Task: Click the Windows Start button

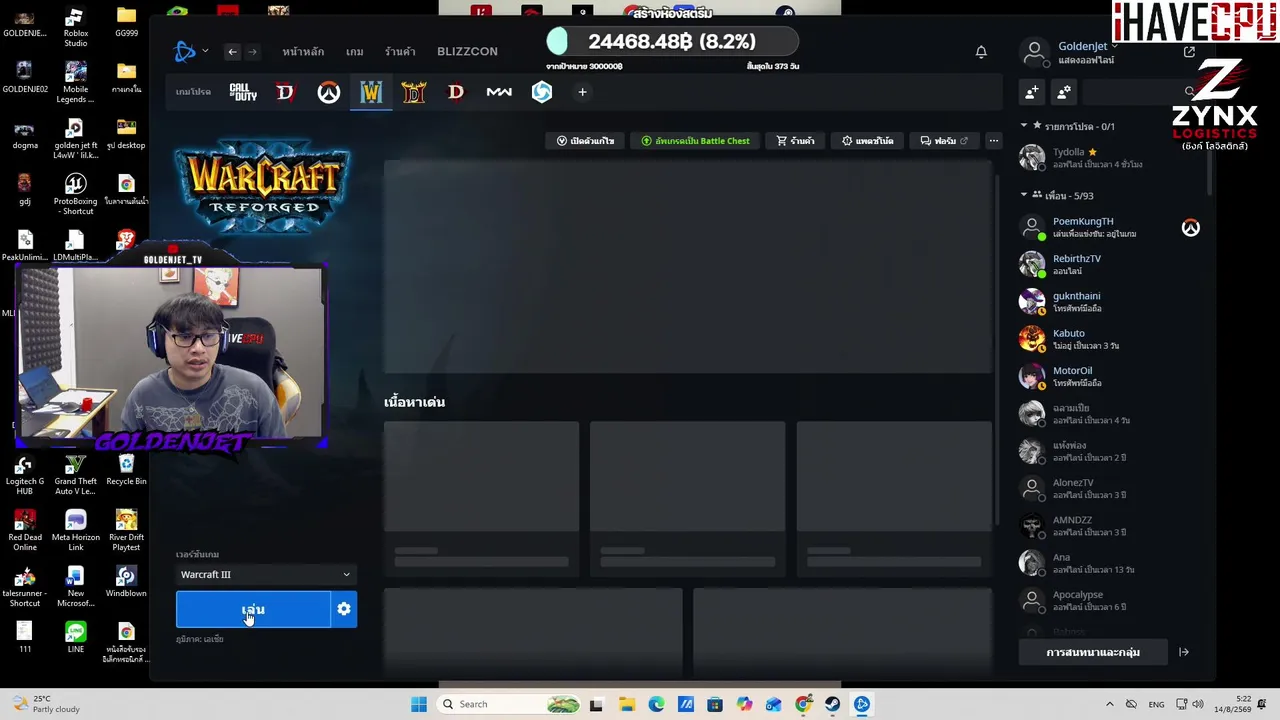Action: coord(419,704)
